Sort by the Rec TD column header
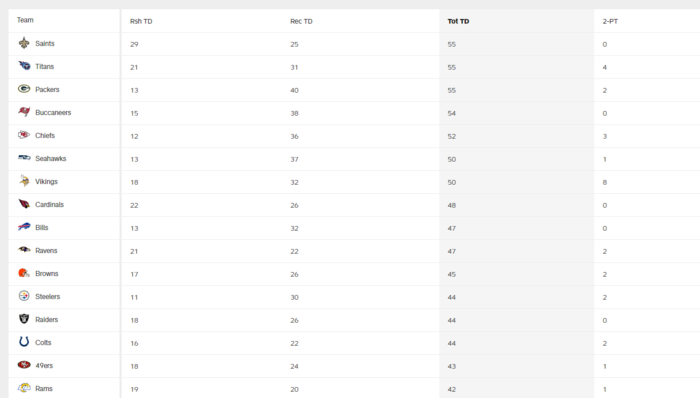The image size is (700, 398). pos(301,21)
